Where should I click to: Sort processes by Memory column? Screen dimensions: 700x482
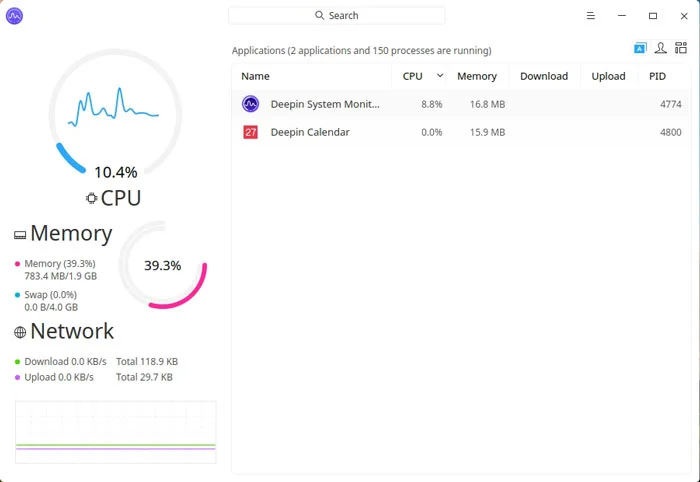[x=477, y=76]
